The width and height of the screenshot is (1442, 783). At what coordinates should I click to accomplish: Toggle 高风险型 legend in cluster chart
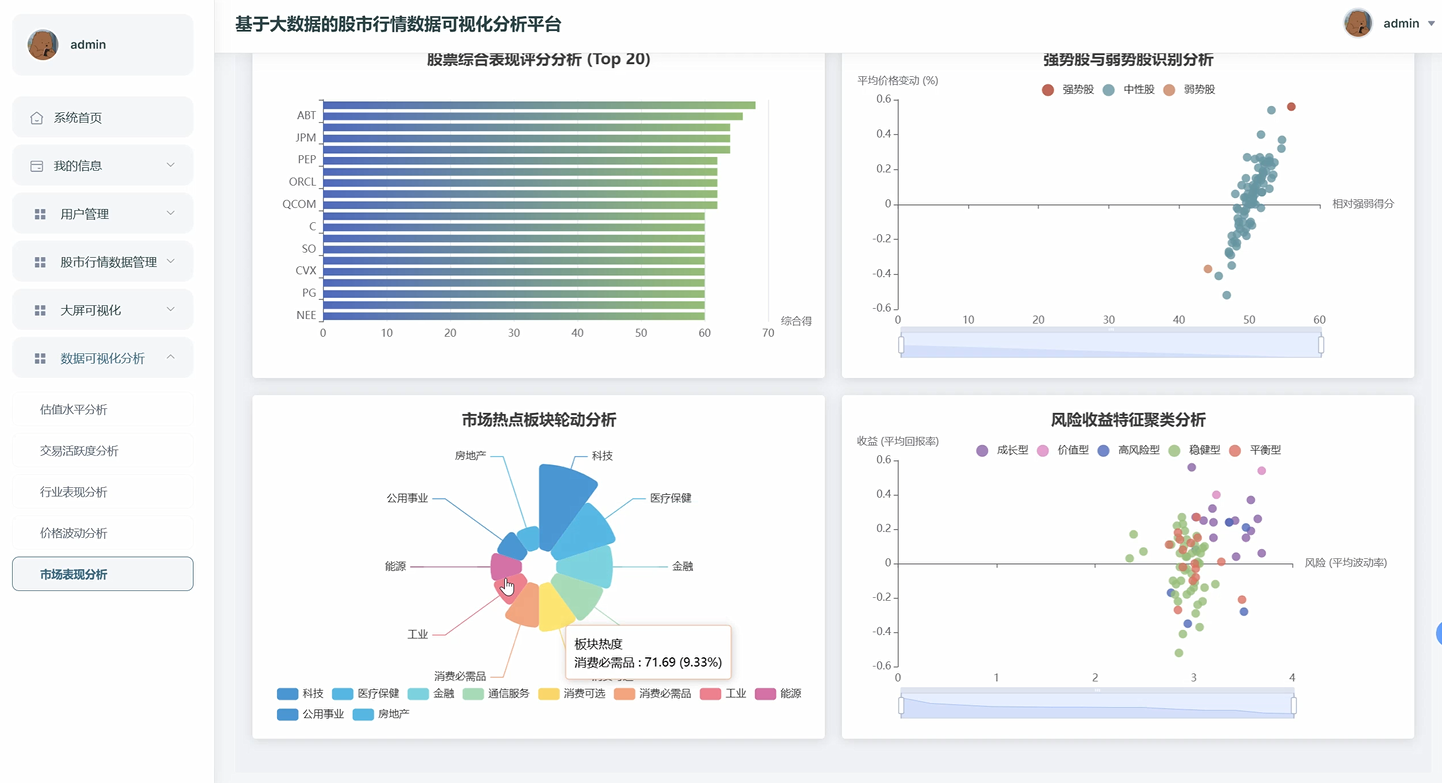pos(1129,451)
